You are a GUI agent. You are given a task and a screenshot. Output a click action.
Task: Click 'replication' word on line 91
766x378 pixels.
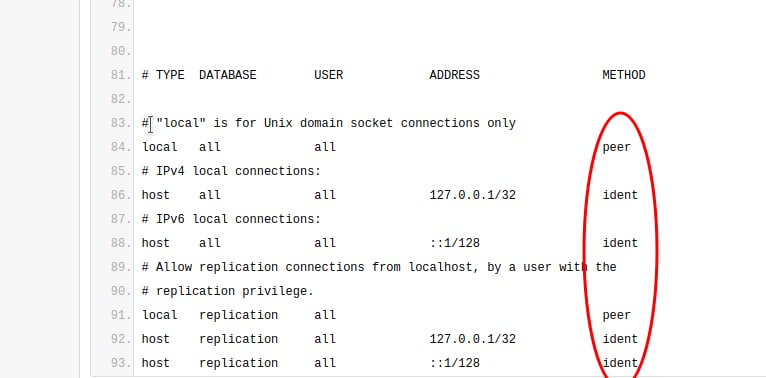238,315
